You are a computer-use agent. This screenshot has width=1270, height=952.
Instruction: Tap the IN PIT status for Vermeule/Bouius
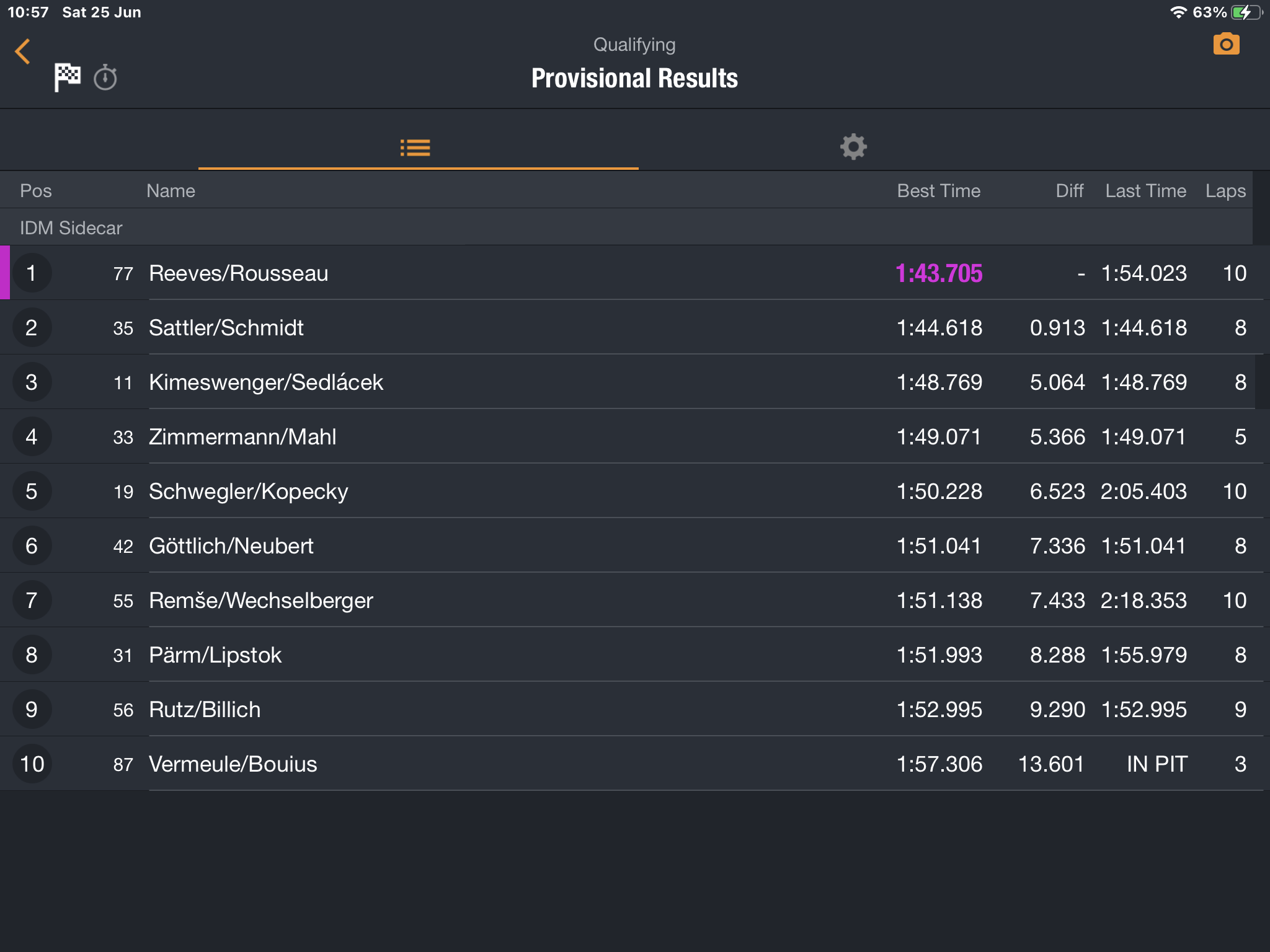(1157, 764)
